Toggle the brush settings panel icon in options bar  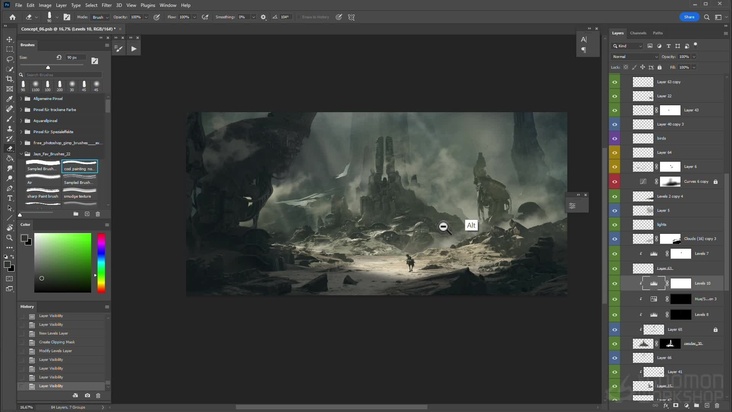pyautogui.click(x=67, y=17)
